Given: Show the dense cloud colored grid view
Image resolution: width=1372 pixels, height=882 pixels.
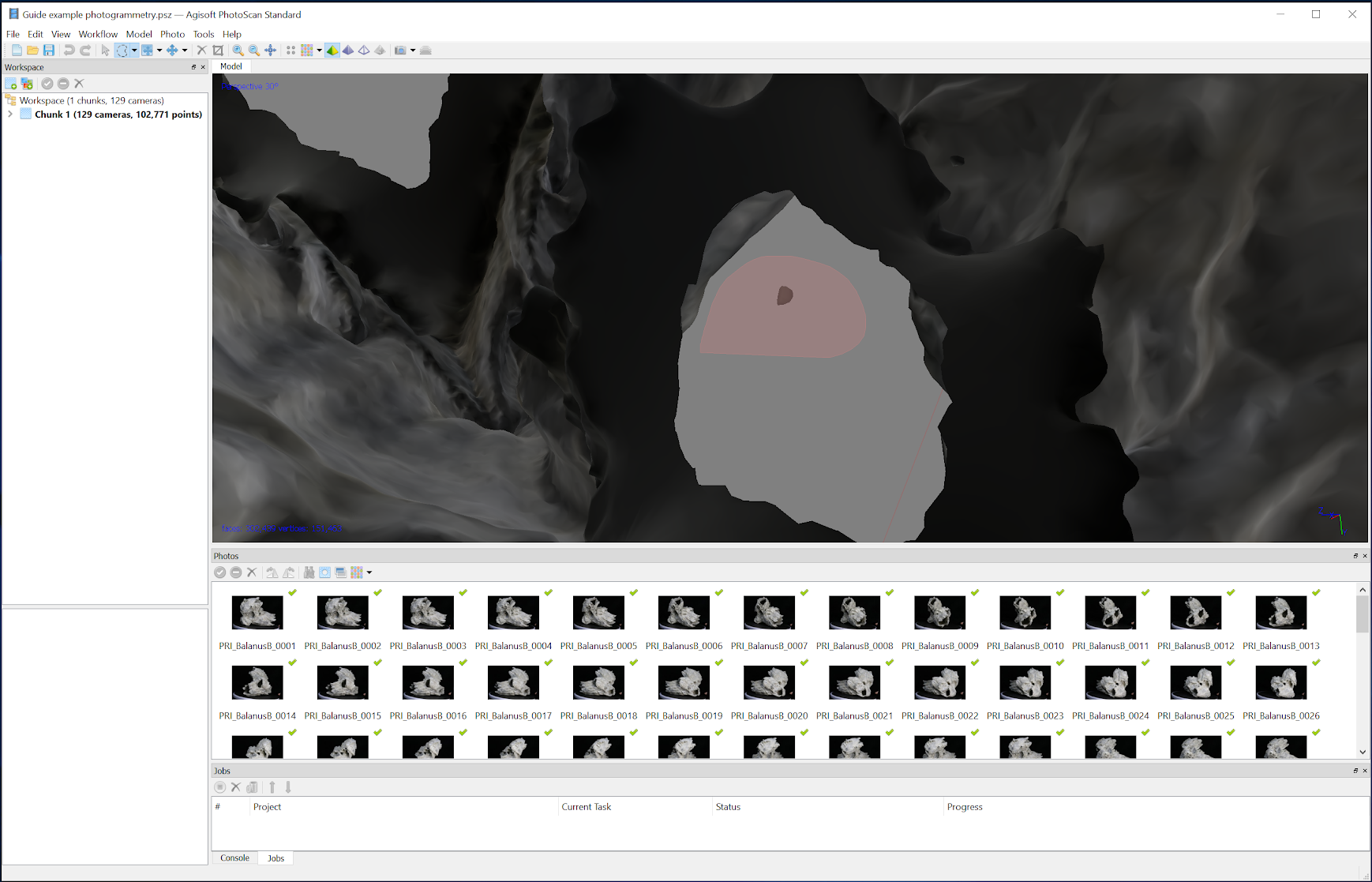Looking at the screenshot, I should click(x=307, y=51).
